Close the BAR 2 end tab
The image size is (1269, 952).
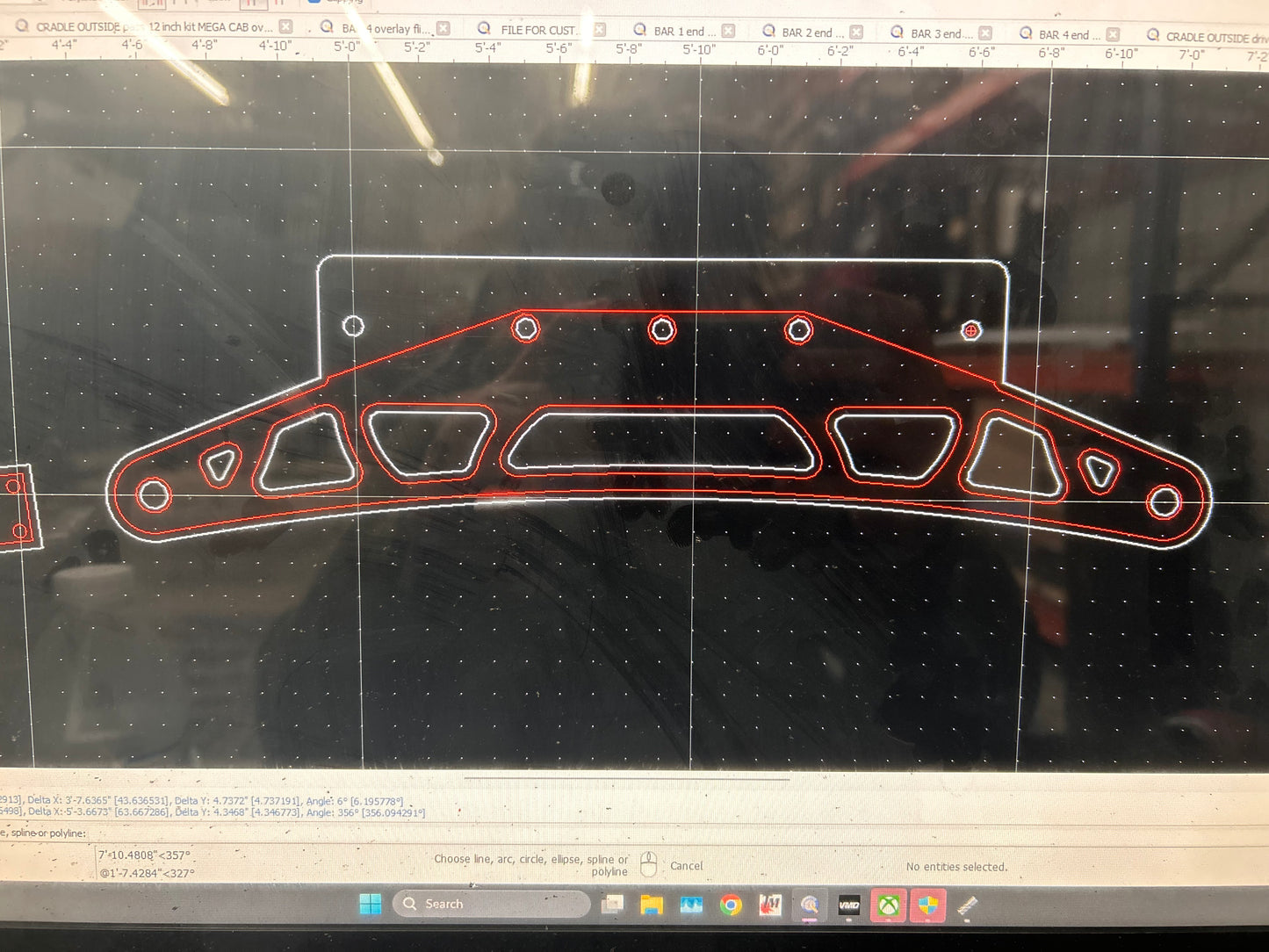click(856, 32)
